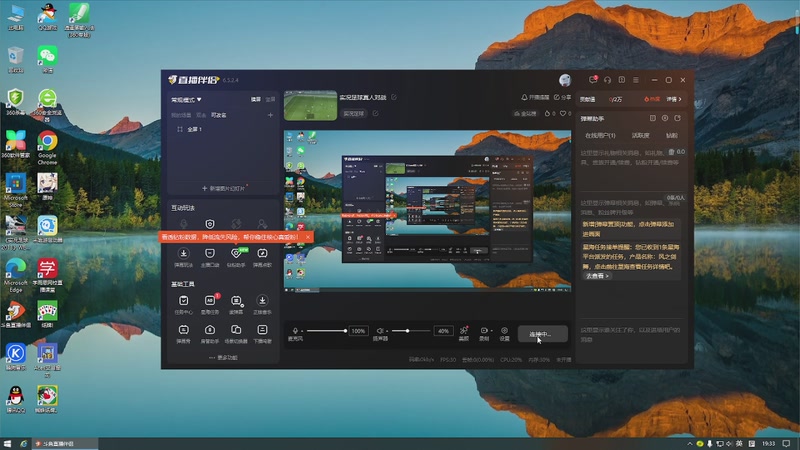Image resolution: width=800 pixels, height=450 pixels.
Task: Select the first scene tab in the list
Action: 181,115
